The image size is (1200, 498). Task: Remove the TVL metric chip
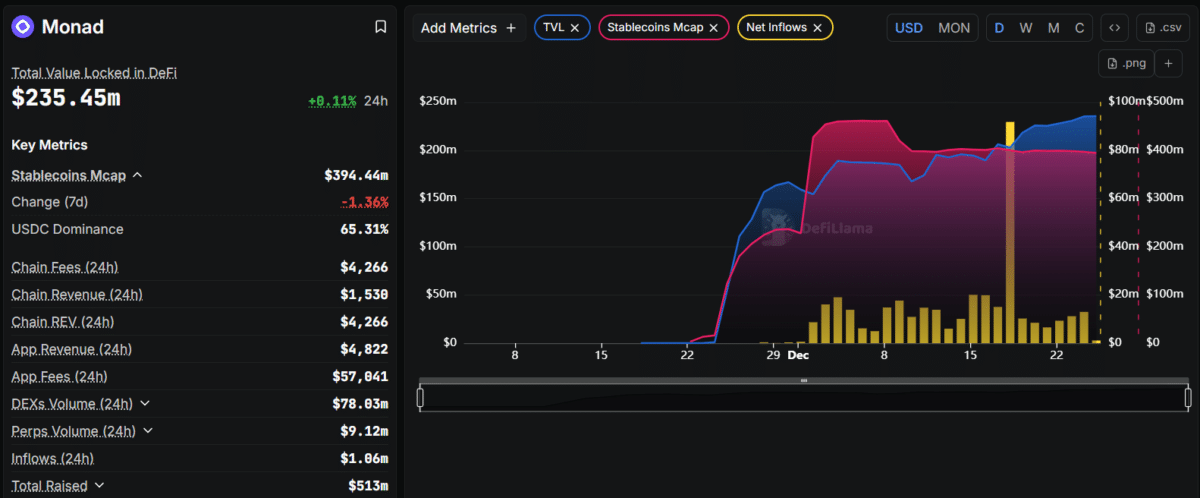(575, 28)
